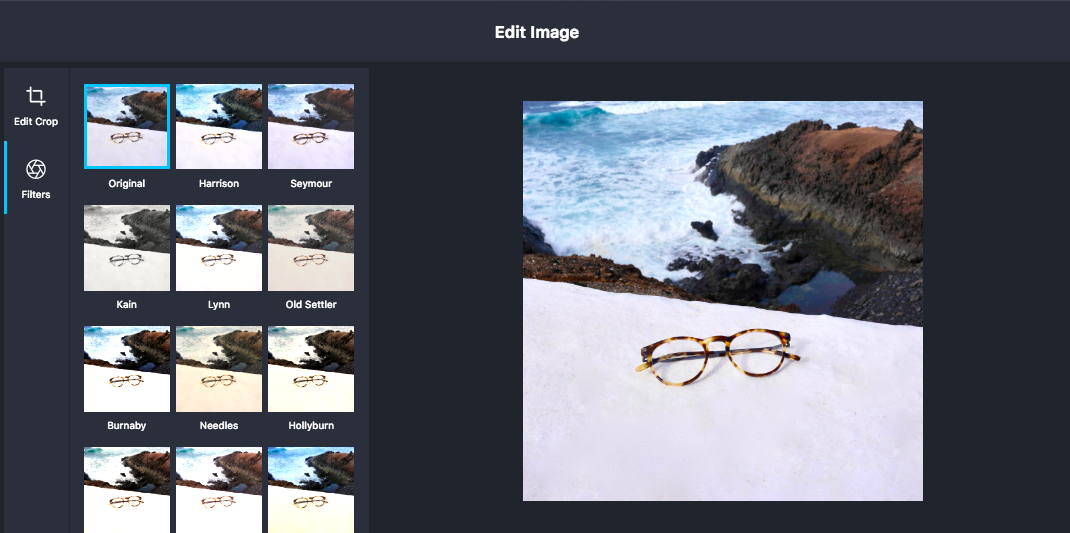Image resolution: width=1070 pixels, height=533 pixels.
Task: Click the Kain filter name
Action: [127, 304]
